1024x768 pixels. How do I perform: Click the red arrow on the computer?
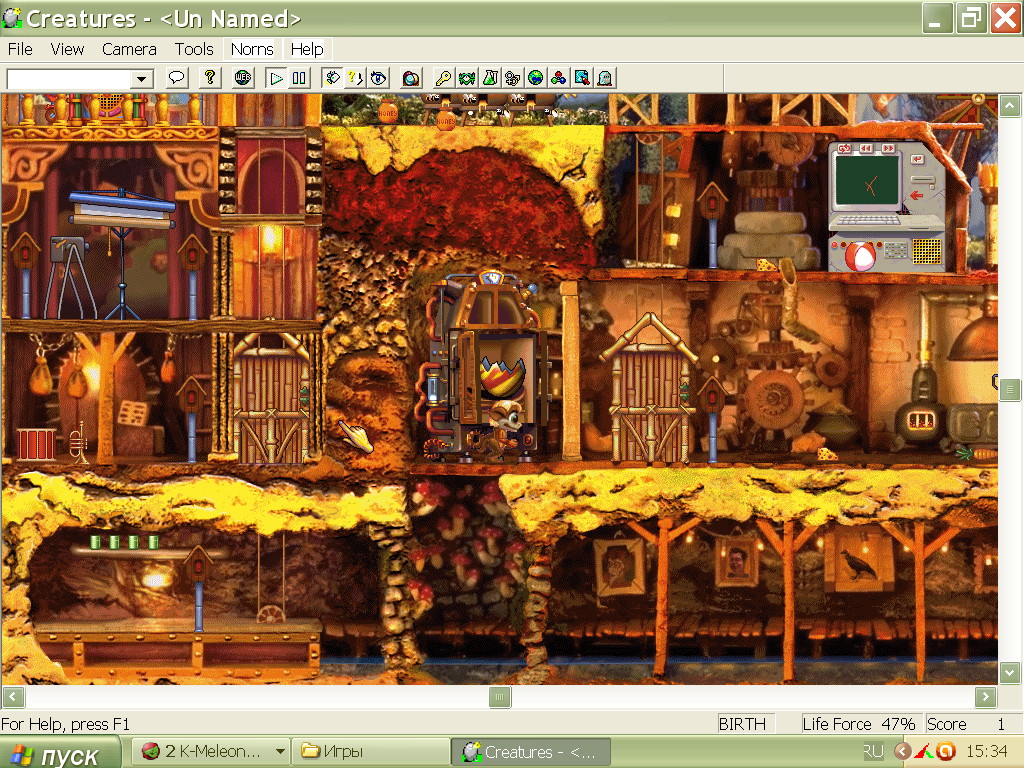917,195
